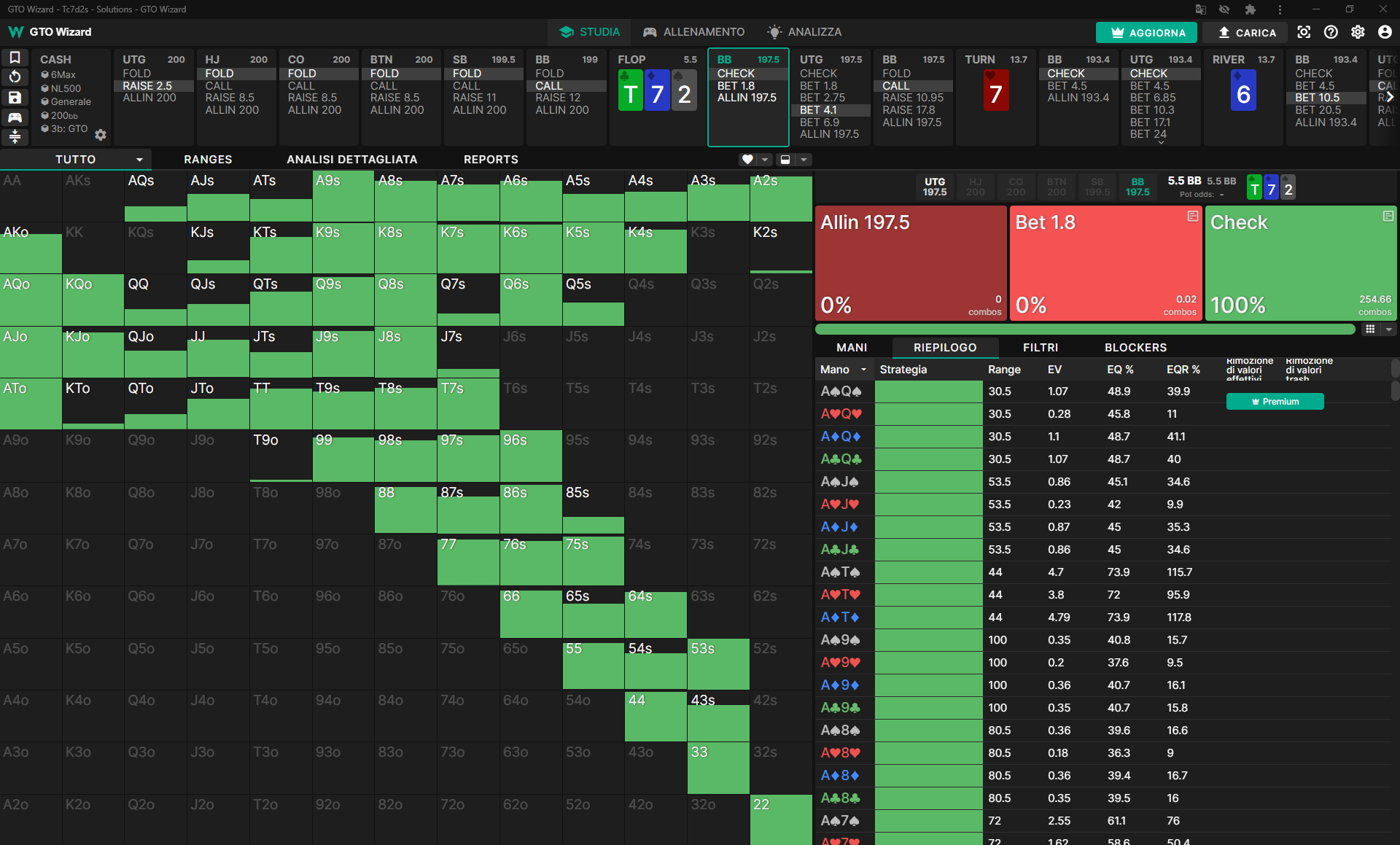Open the gamepad practice icon
This screenshot has width=1400, height=845.
(15, 117)
